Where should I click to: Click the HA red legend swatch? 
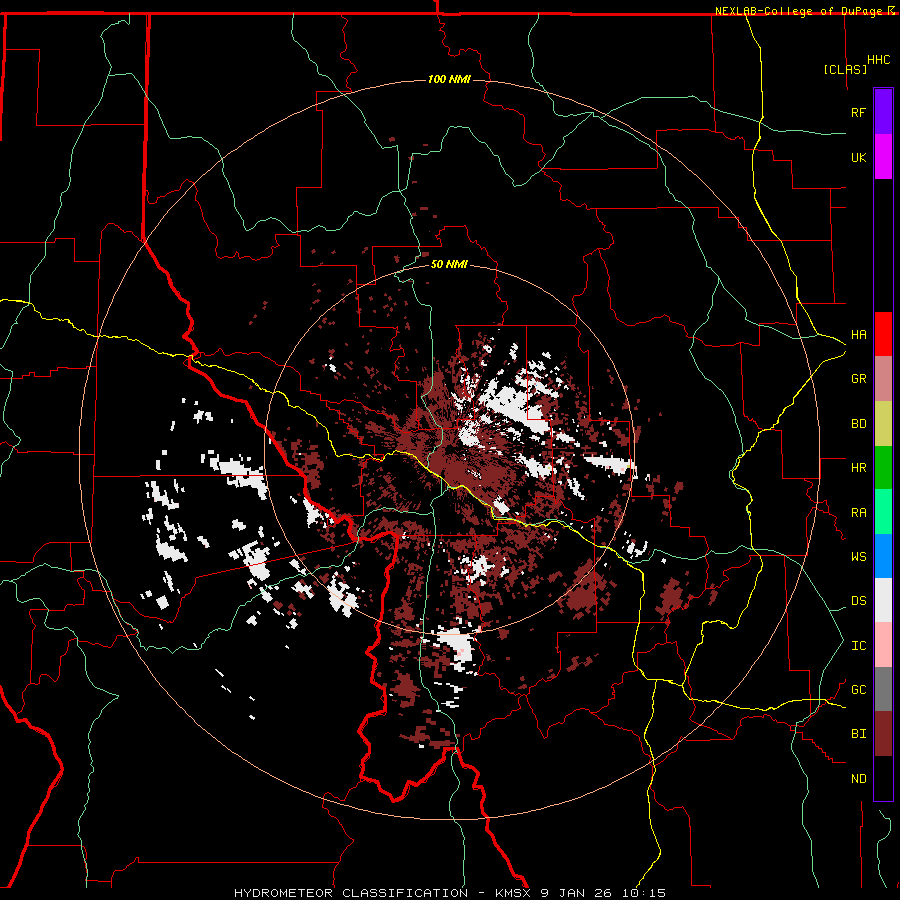tap(883, 334)
